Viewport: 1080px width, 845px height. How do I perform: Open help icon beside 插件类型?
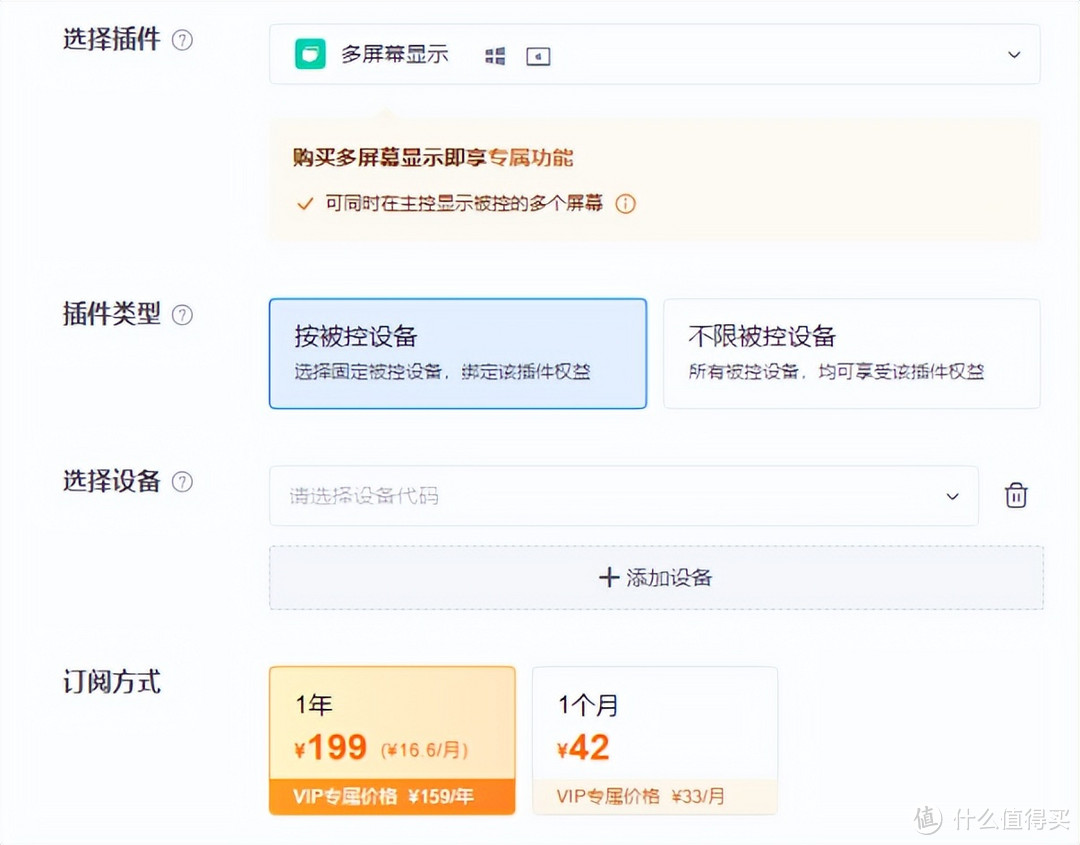[182, 315]
